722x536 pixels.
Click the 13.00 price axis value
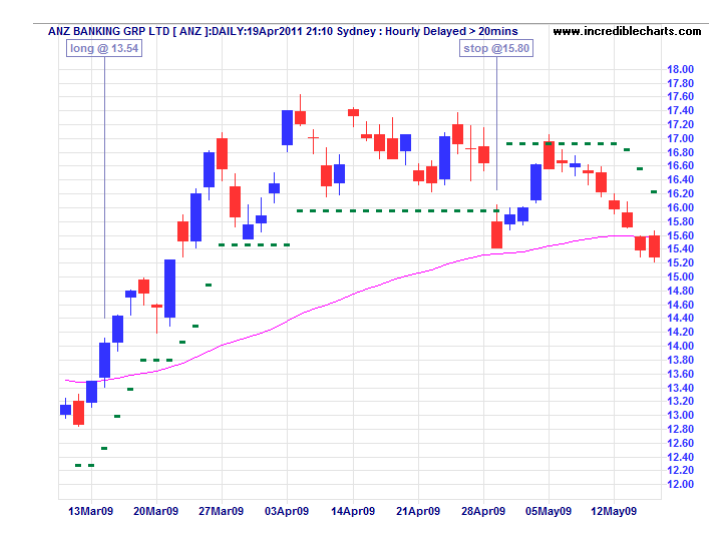[680, 415]
